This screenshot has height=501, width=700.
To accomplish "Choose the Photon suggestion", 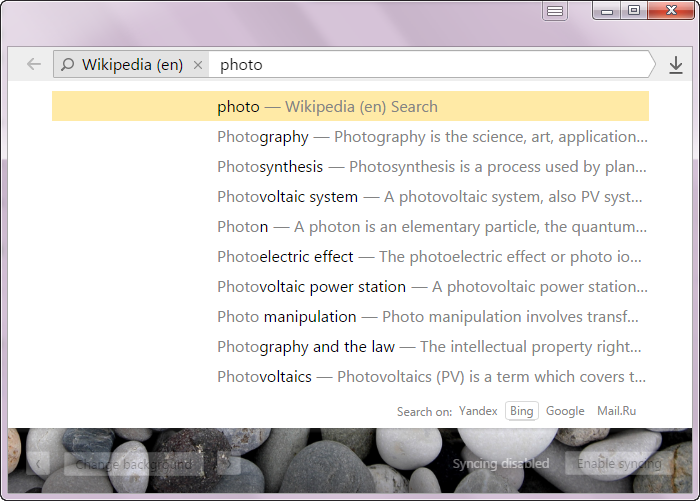I will pos(350,226).
